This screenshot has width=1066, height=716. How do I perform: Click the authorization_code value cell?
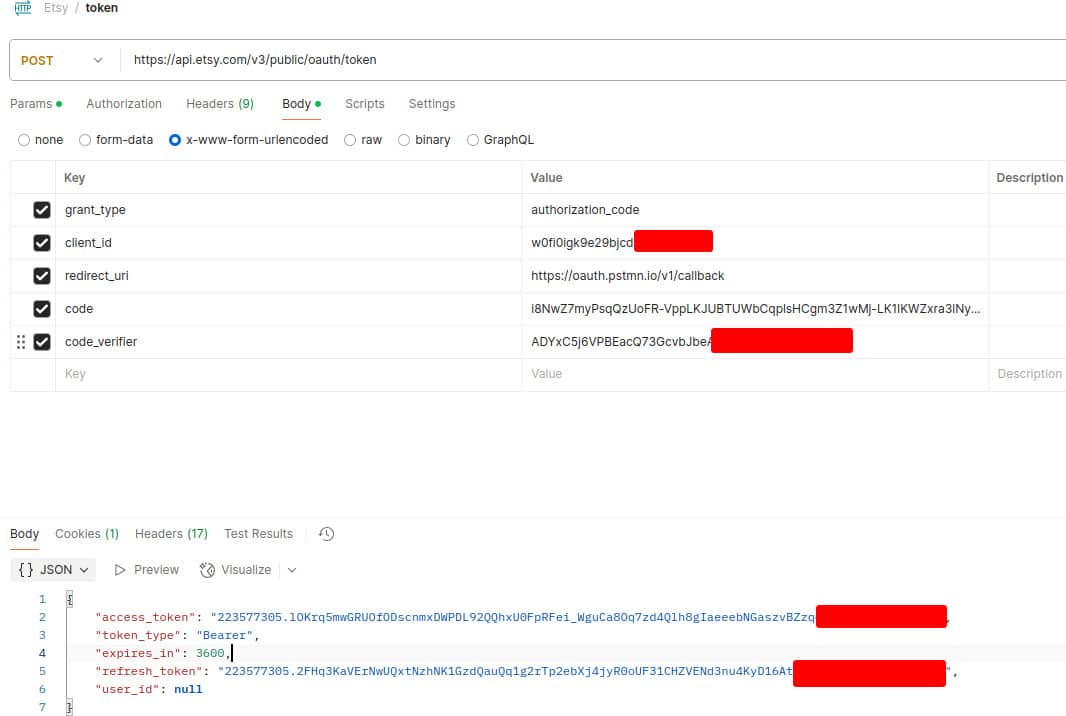pos(755,210)
